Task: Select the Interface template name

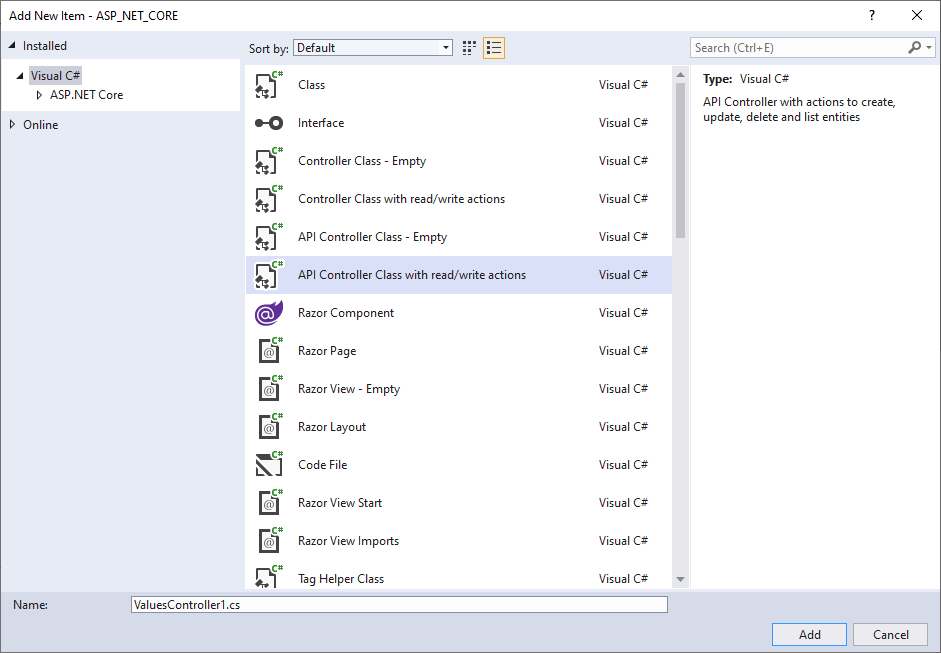Action: coord(321,123)
